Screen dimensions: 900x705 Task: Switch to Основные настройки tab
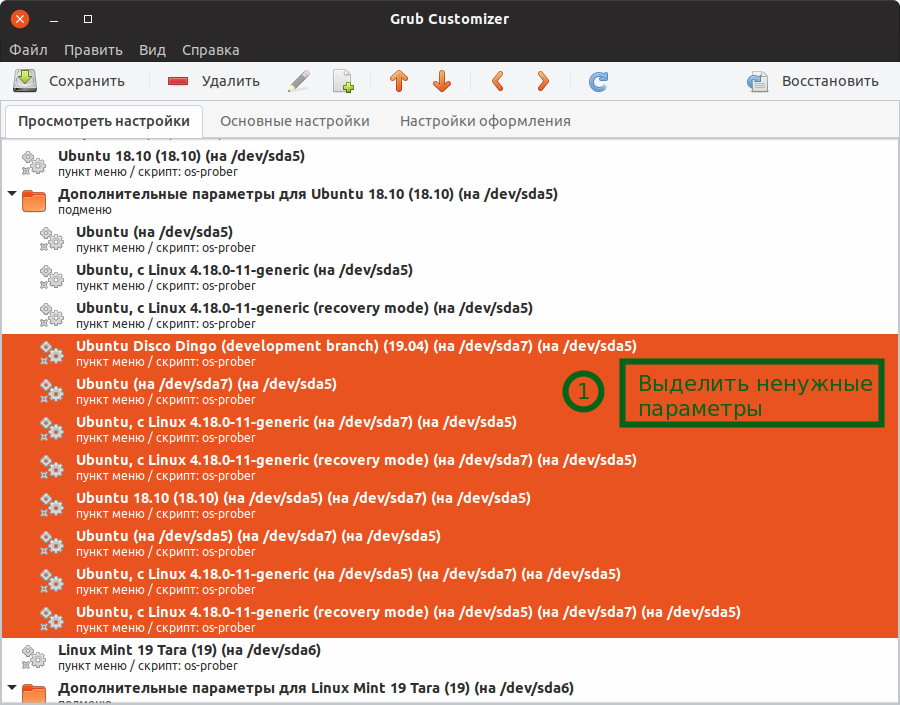click(294, 121)
